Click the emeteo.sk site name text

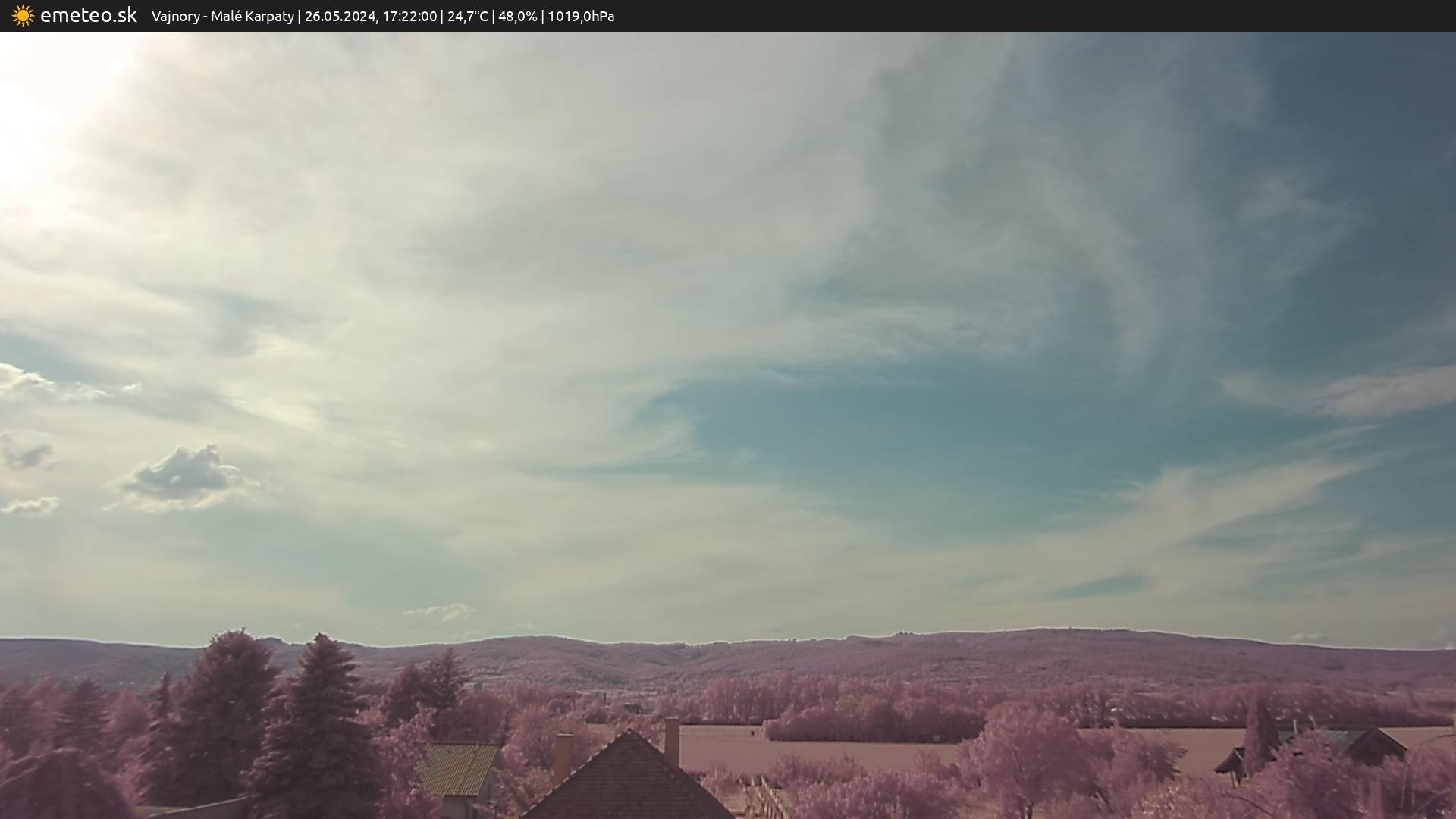89,15
